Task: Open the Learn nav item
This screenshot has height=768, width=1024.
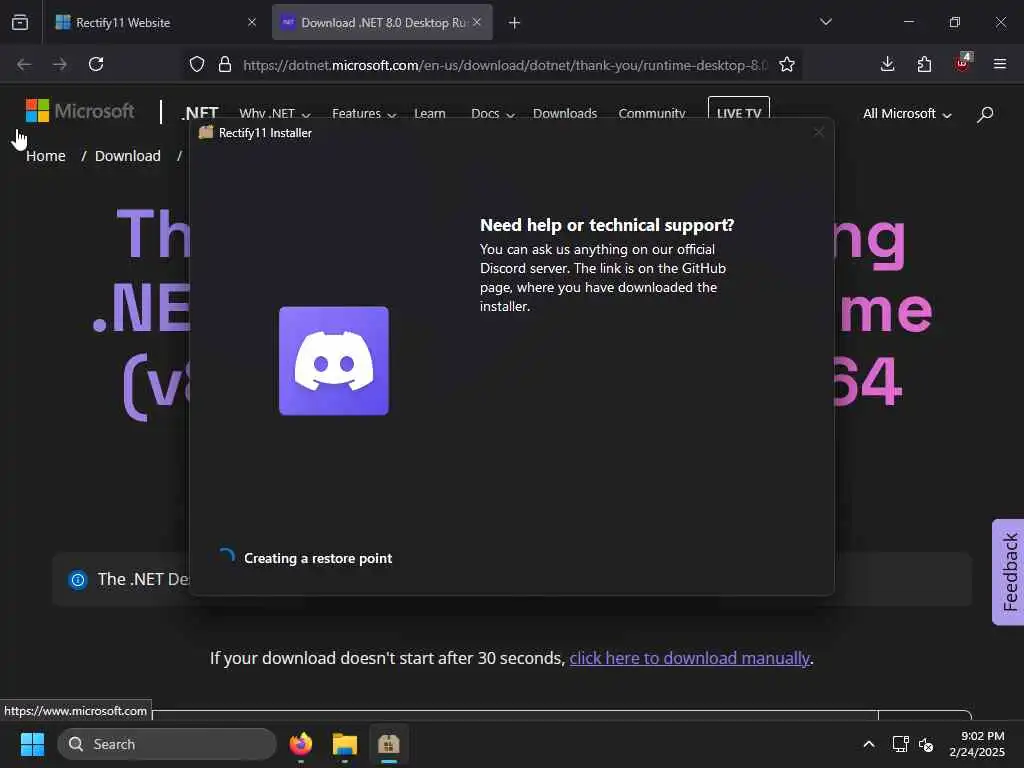Action: coord(430,114)
